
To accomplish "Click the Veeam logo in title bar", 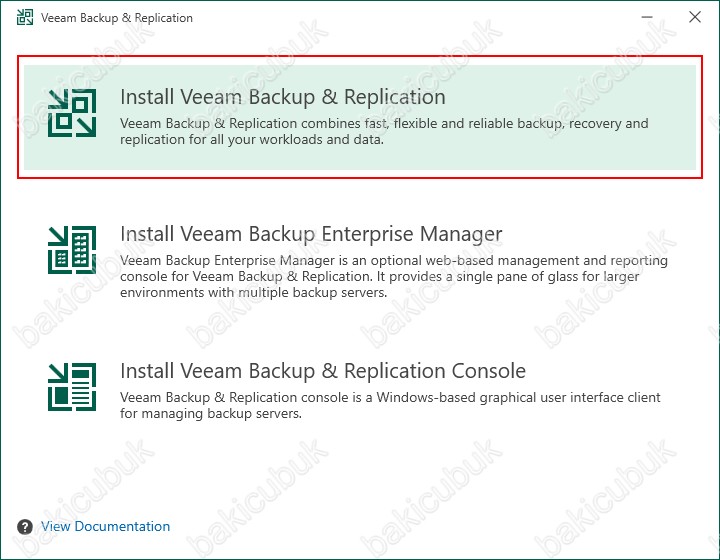I will click(25, 17).
